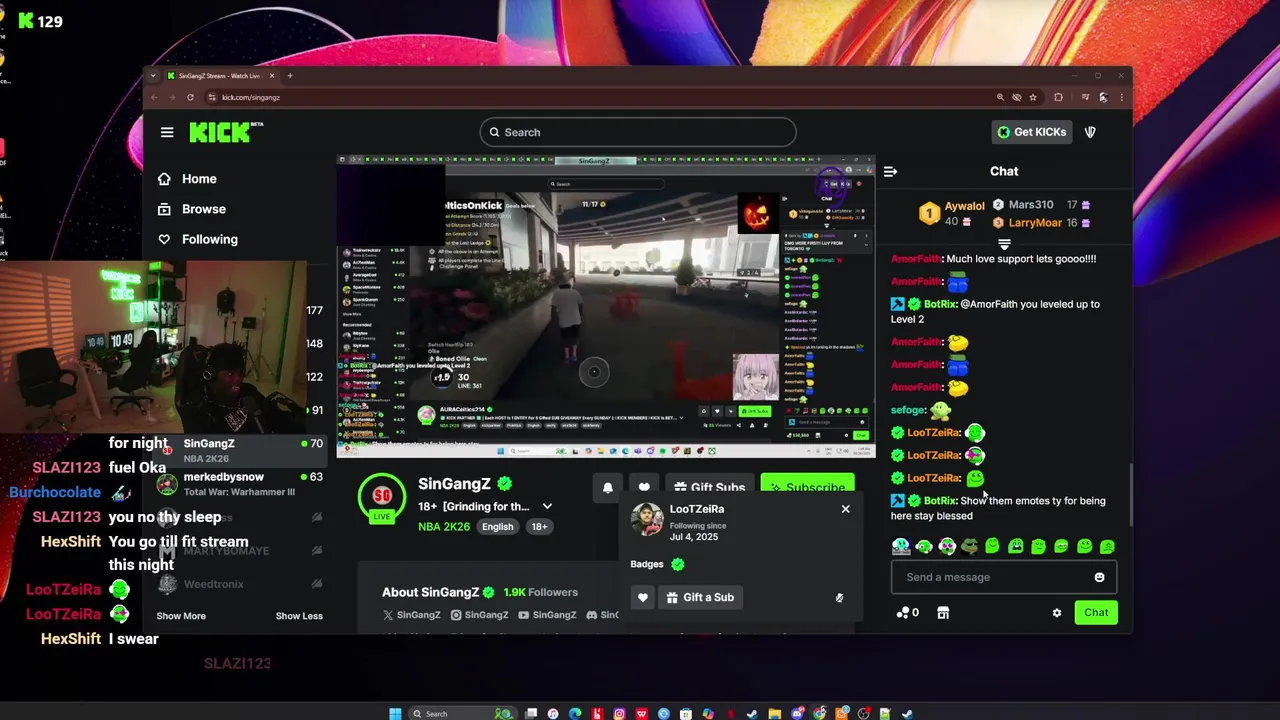The image size is (1280, 720).
Task: Click the 18+ tag under stream title
Action: pyautogui.click(x=539, y=527)
